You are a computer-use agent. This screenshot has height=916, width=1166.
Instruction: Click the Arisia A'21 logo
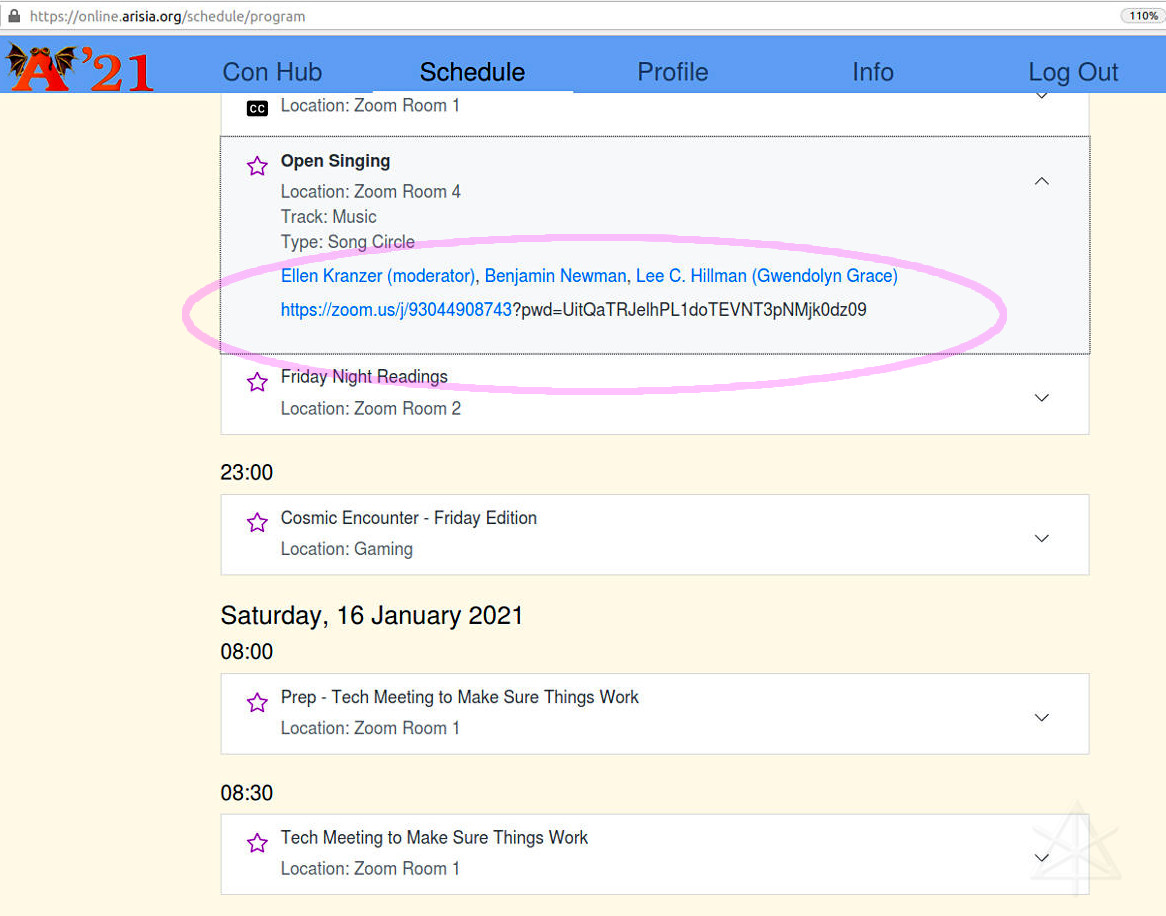[x=80, y=67]
